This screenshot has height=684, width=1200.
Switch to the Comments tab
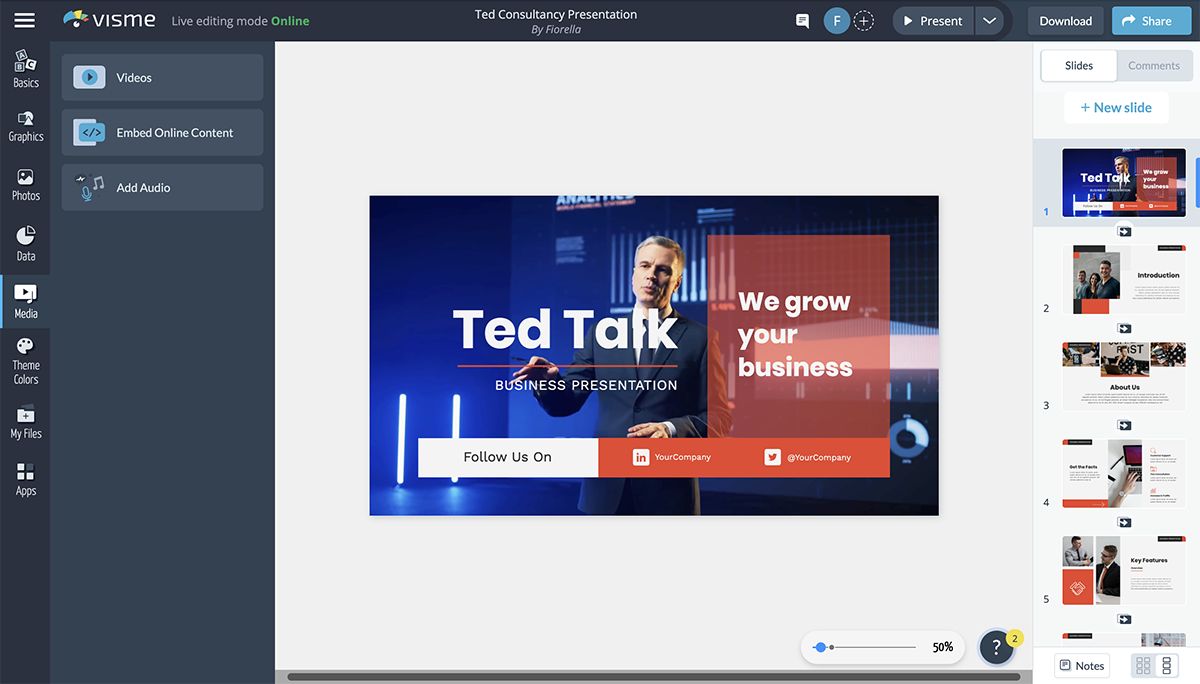(x=1153, y=66)
